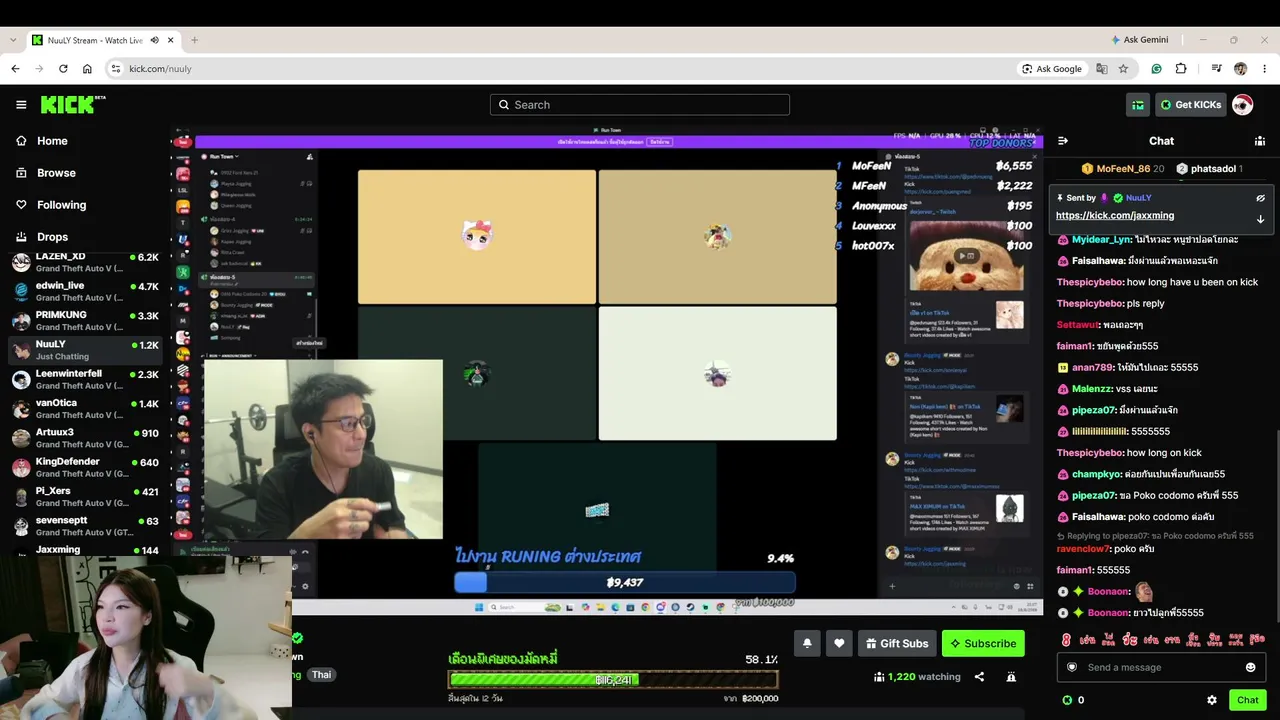
Task: Expand the tab search dropdown
Action: point(12,40)
